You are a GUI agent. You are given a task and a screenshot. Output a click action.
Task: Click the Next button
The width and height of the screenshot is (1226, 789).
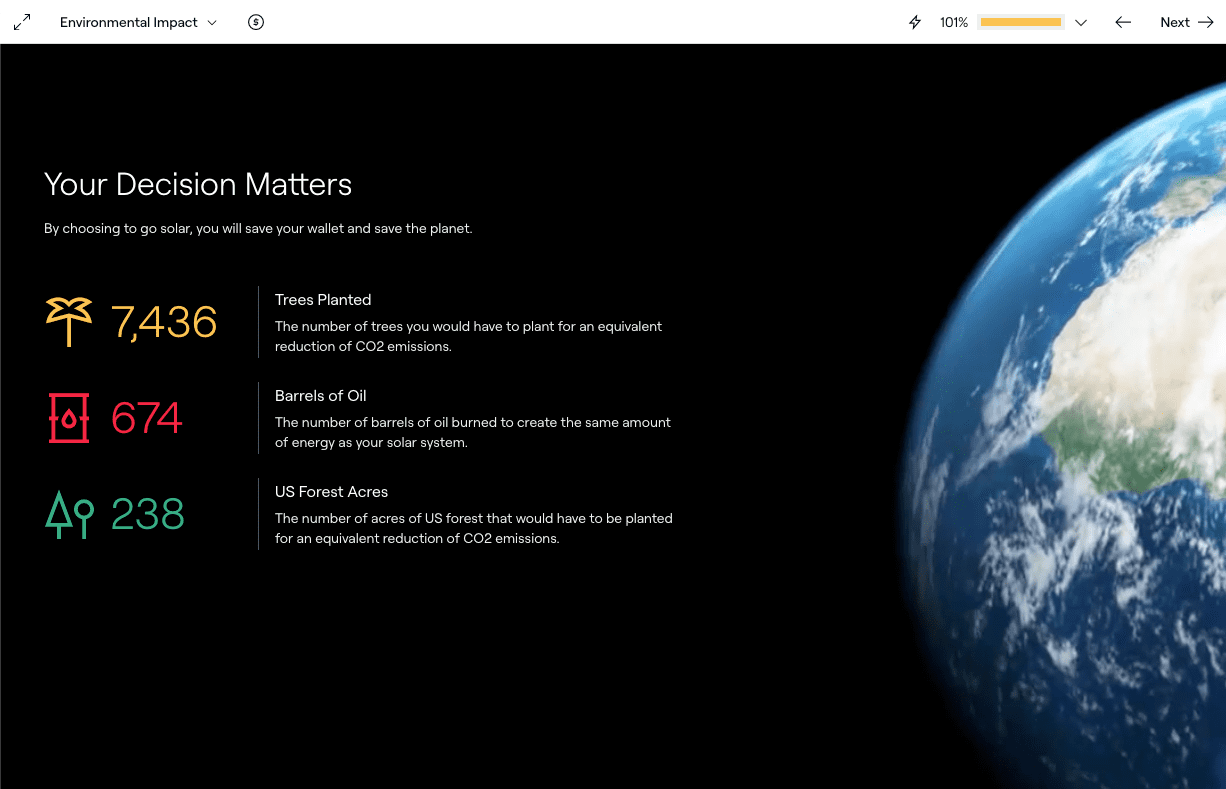[1187, 22]
